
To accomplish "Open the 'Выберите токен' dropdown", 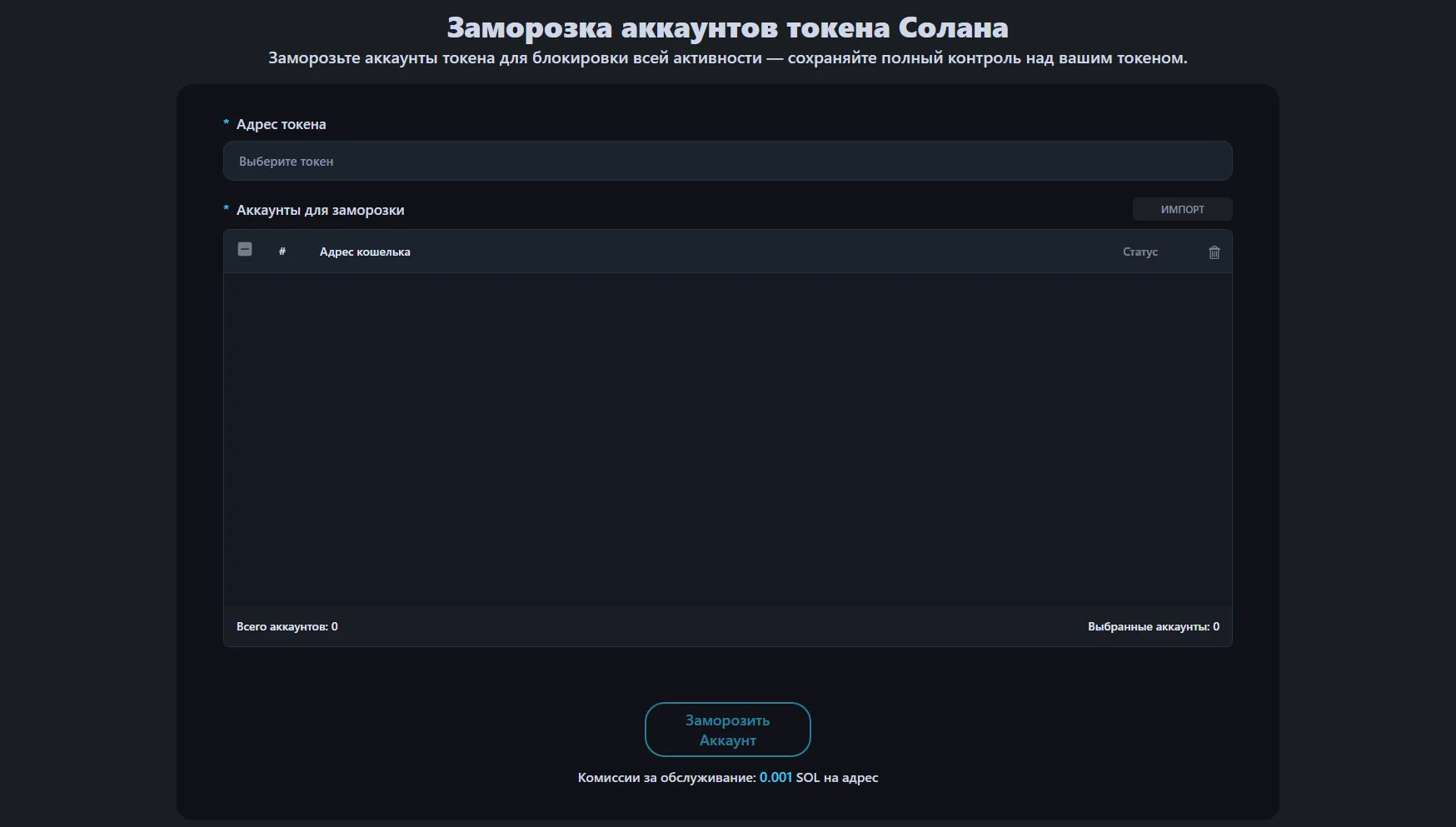I will (727, 162).
